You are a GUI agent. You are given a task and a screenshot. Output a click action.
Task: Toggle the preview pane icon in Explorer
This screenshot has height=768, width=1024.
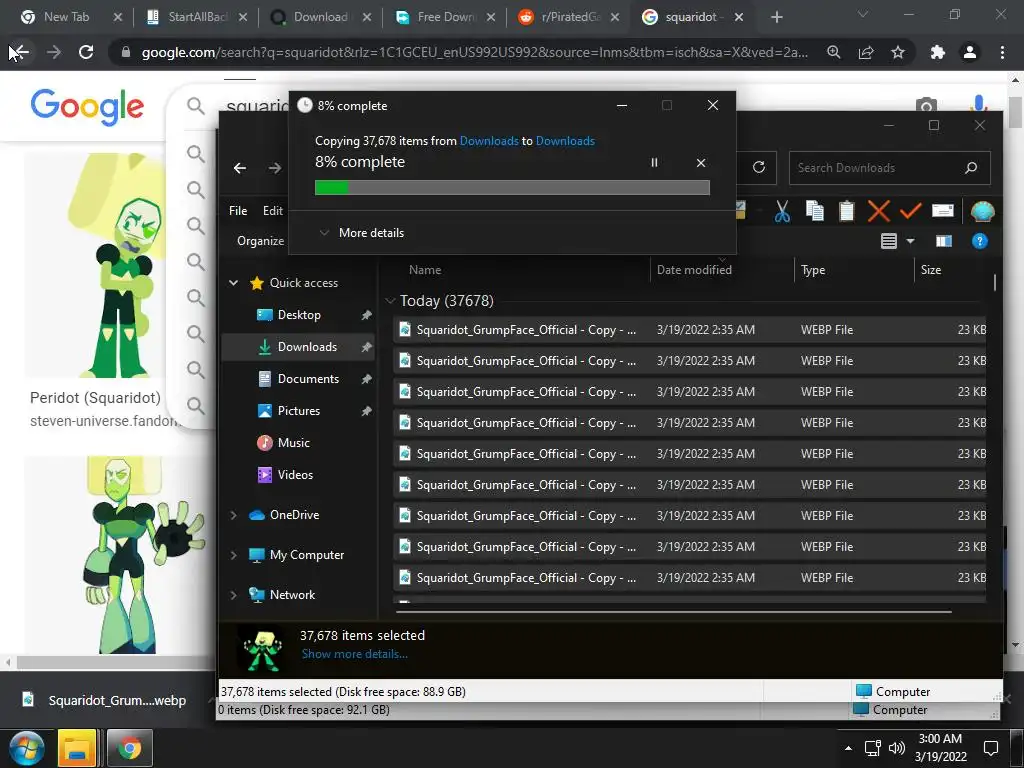point(944,242)
